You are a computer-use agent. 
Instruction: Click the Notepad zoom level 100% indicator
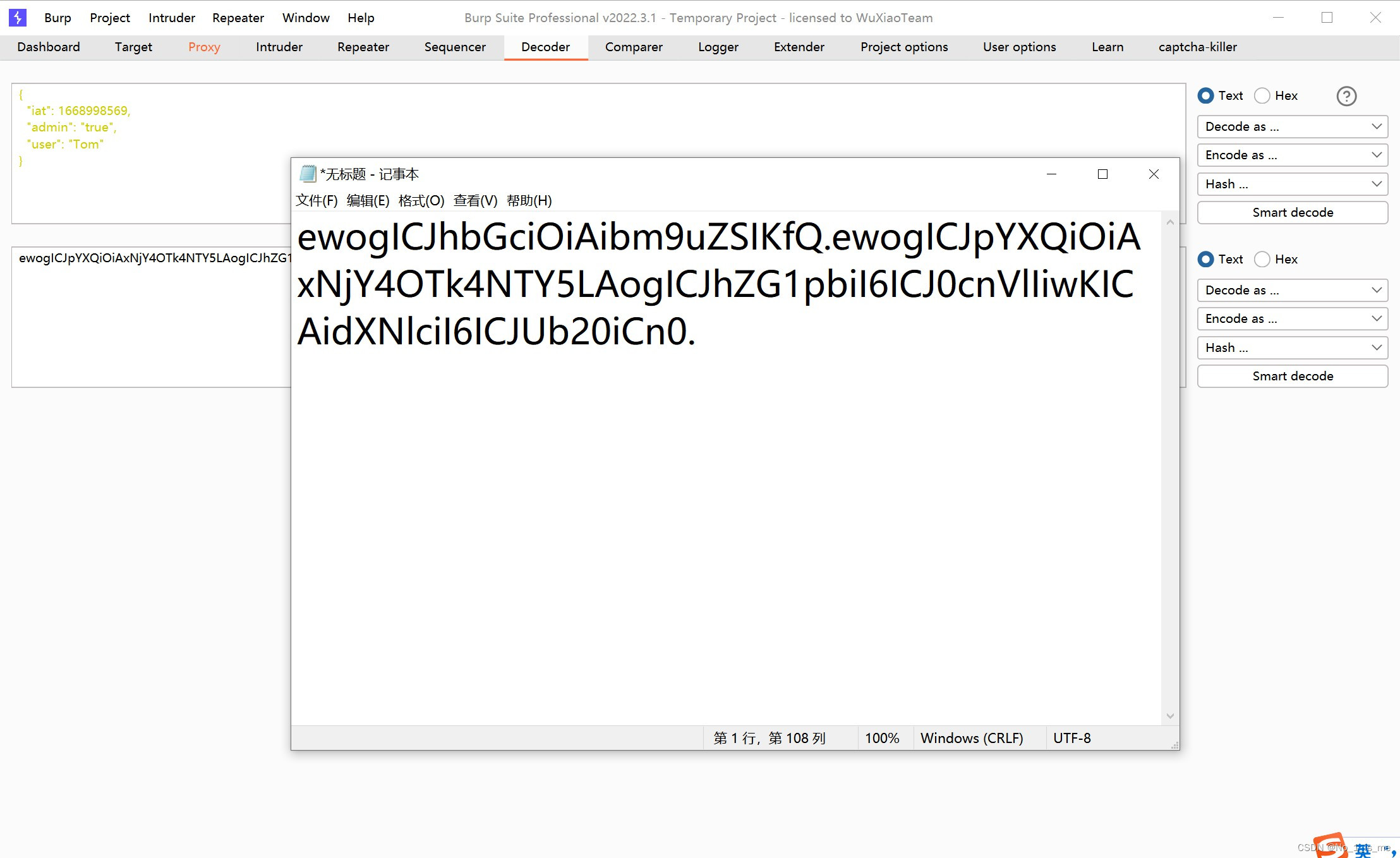881,738
